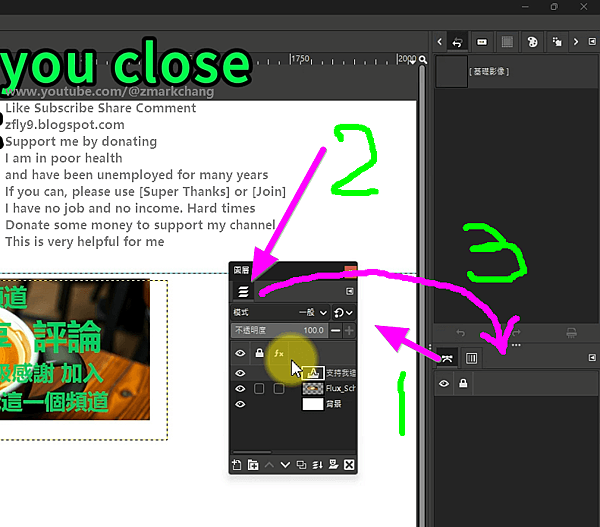
Task: Click the redo arrow in history panel
Action: click(516, 333)
